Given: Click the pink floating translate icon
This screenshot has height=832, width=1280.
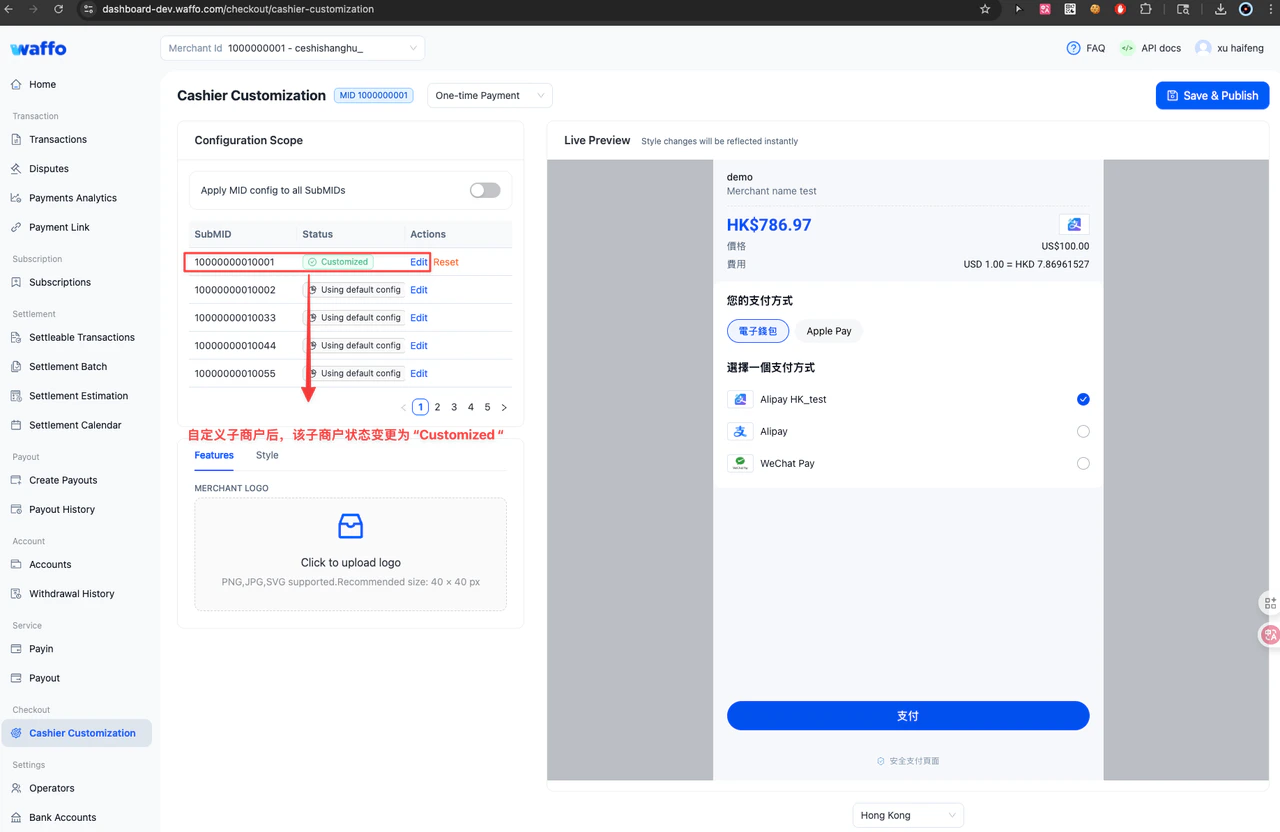Looking at the screenshot, I should [1270, 635].
